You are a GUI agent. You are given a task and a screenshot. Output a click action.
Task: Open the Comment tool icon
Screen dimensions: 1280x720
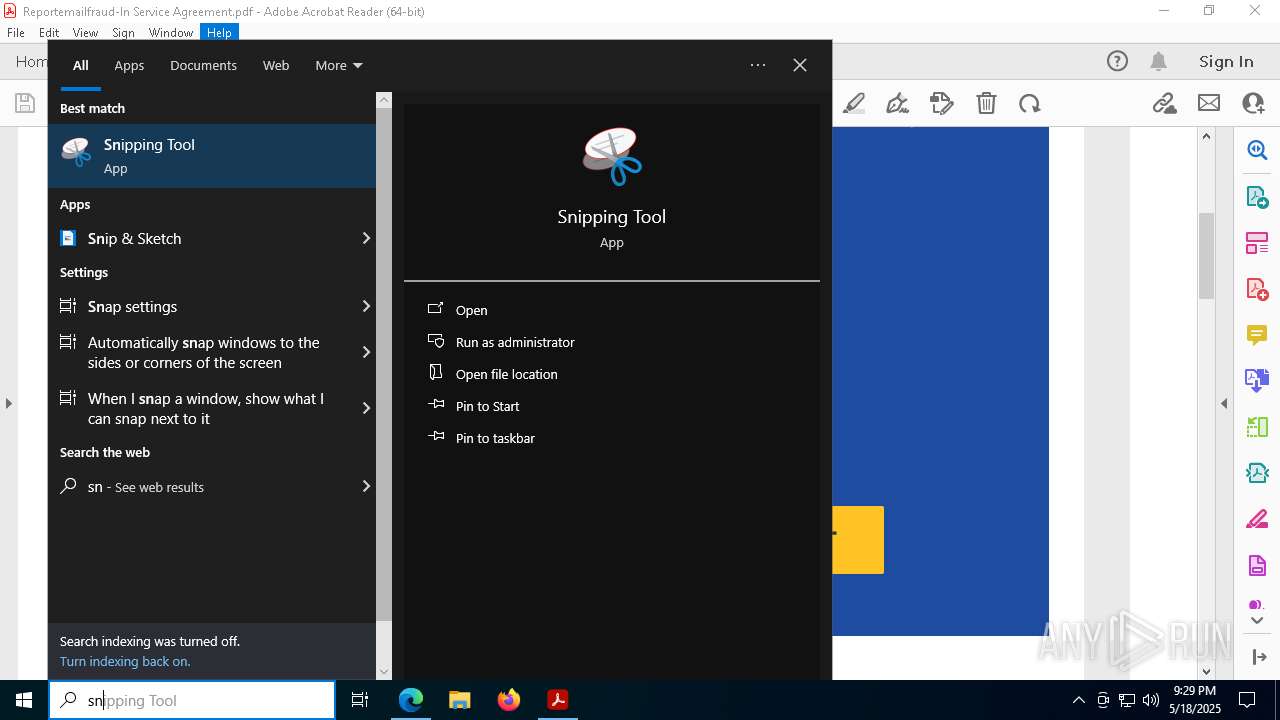(1257, 334)
